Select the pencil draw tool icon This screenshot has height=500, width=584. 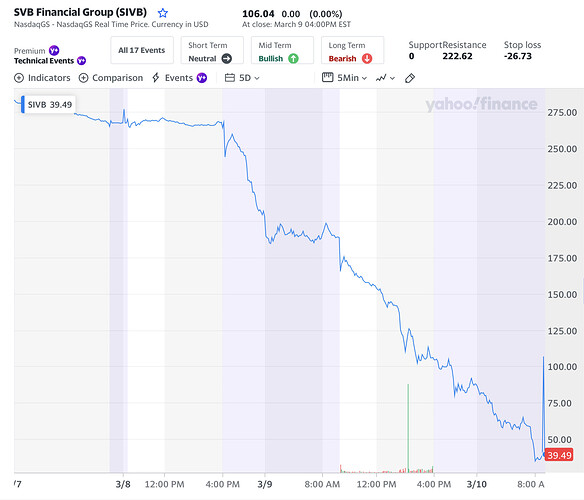coord(410,78)
